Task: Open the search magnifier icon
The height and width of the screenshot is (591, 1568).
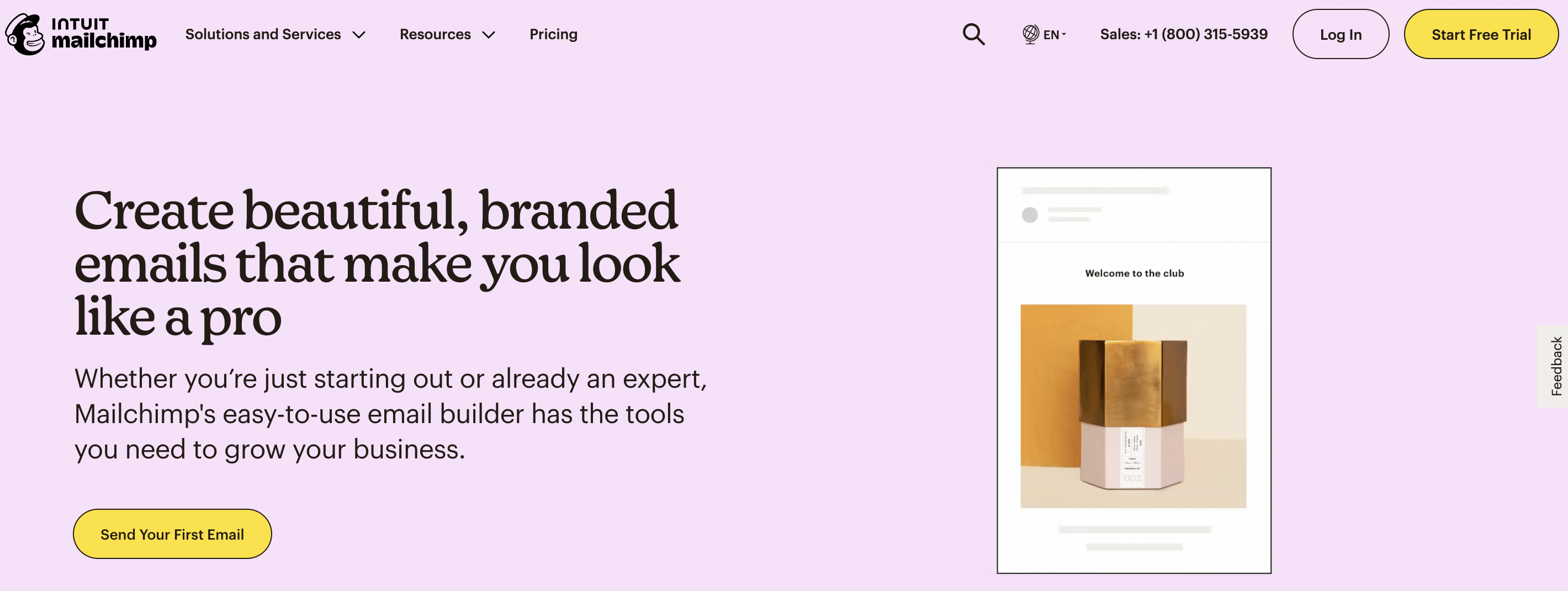Action: click(973, 34)
